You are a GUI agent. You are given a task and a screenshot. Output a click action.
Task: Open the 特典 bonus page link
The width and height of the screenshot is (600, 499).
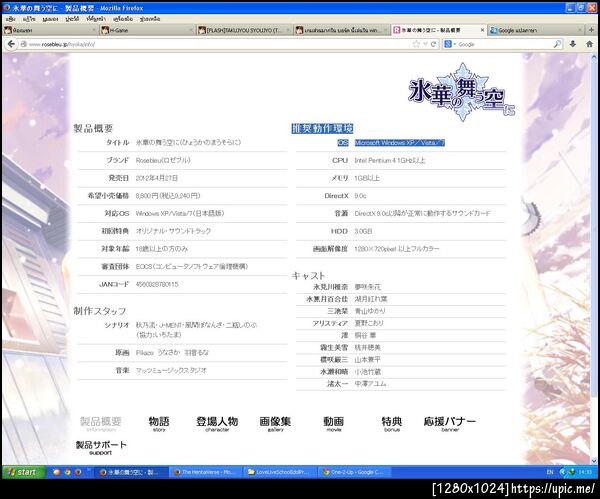tap(391, 424)
